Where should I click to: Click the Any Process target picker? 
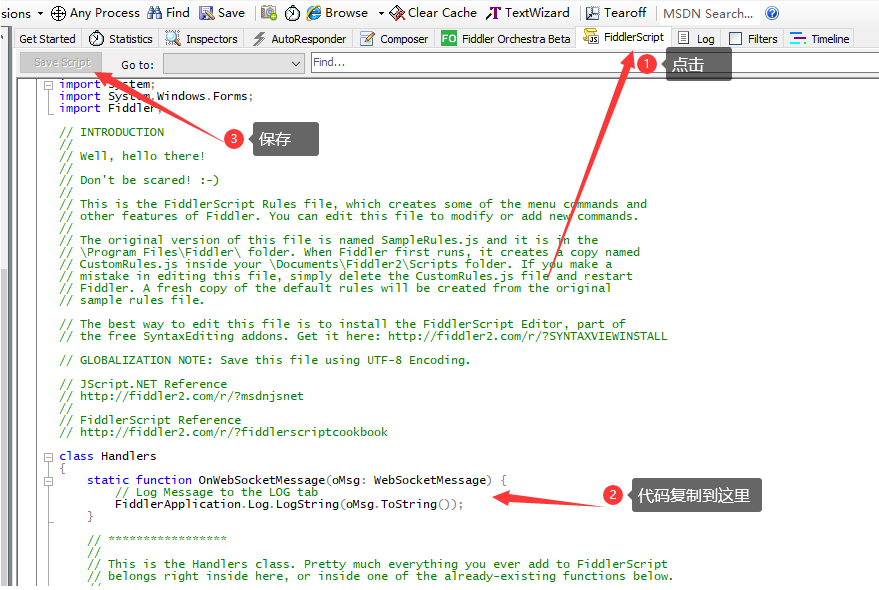click(x=95, y=13)
